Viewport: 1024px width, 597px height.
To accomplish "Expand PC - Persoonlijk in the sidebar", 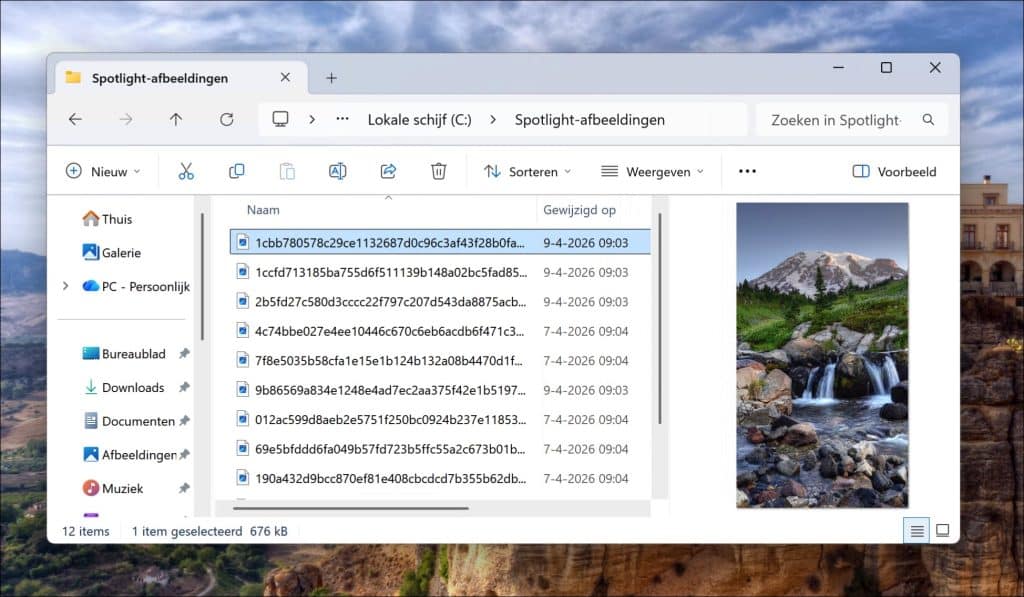I will (x=66, y=286).
